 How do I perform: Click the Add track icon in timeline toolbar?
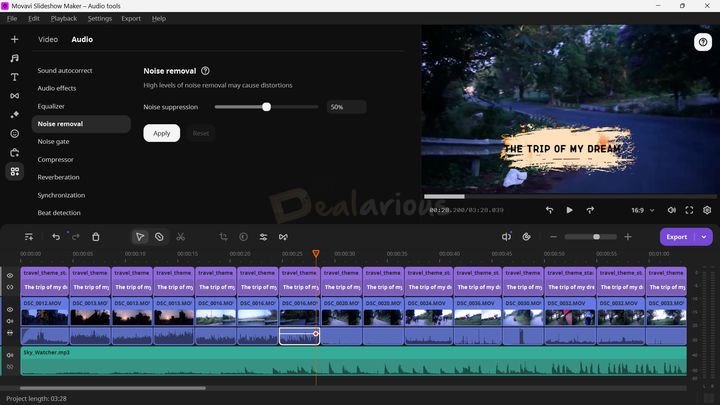pyautogui.click(x=29, y=237)
